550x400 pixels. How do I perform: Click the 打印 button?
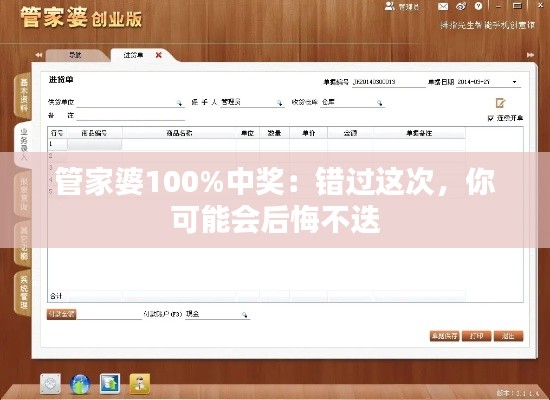476,336
